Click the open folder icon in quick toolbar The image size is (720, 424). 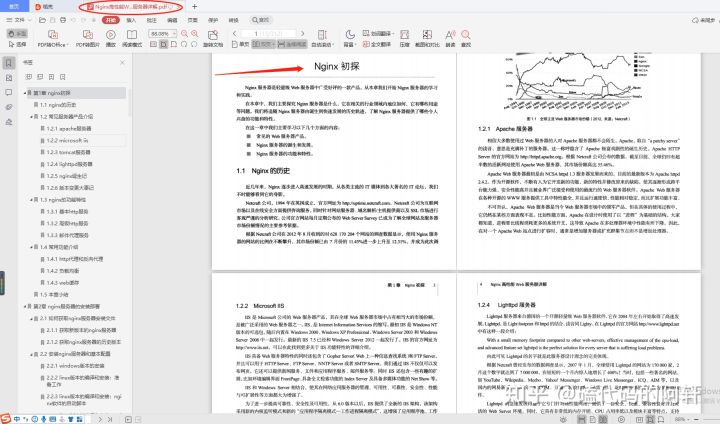pyautogui.click(x=42, y=20)
